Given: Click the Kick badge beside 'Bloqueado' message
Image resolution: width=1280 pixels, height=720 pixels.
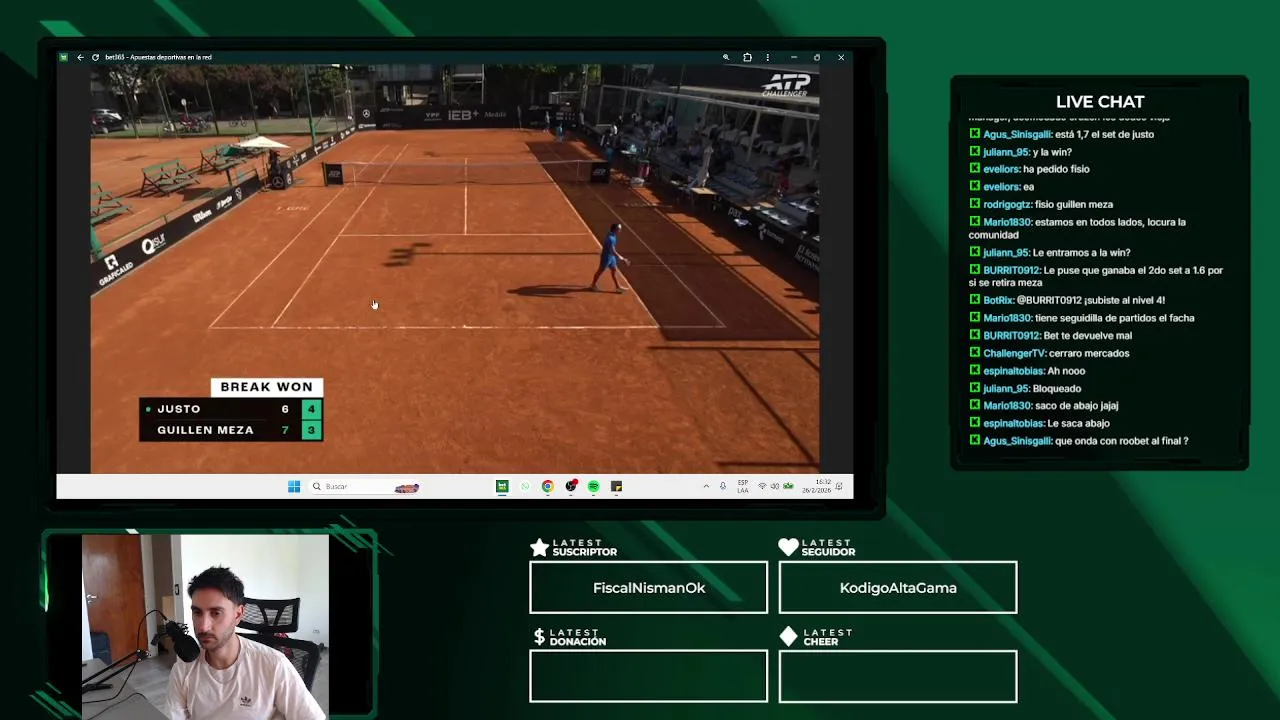Looking at the screenshot, I should (x=974, y=388).
